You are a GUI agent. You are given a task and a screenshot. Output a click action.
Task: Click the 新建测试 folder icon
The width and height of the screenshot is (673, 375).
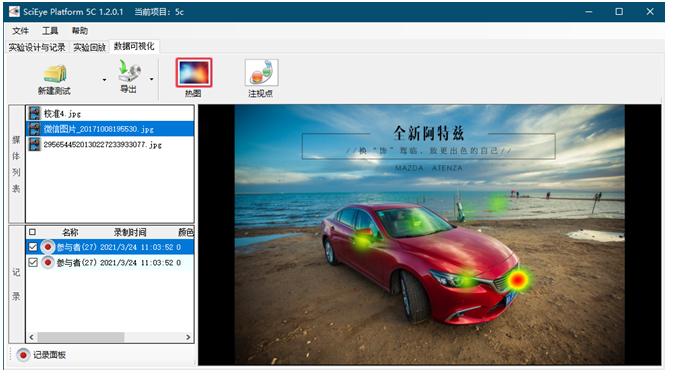tap(55, 74)
